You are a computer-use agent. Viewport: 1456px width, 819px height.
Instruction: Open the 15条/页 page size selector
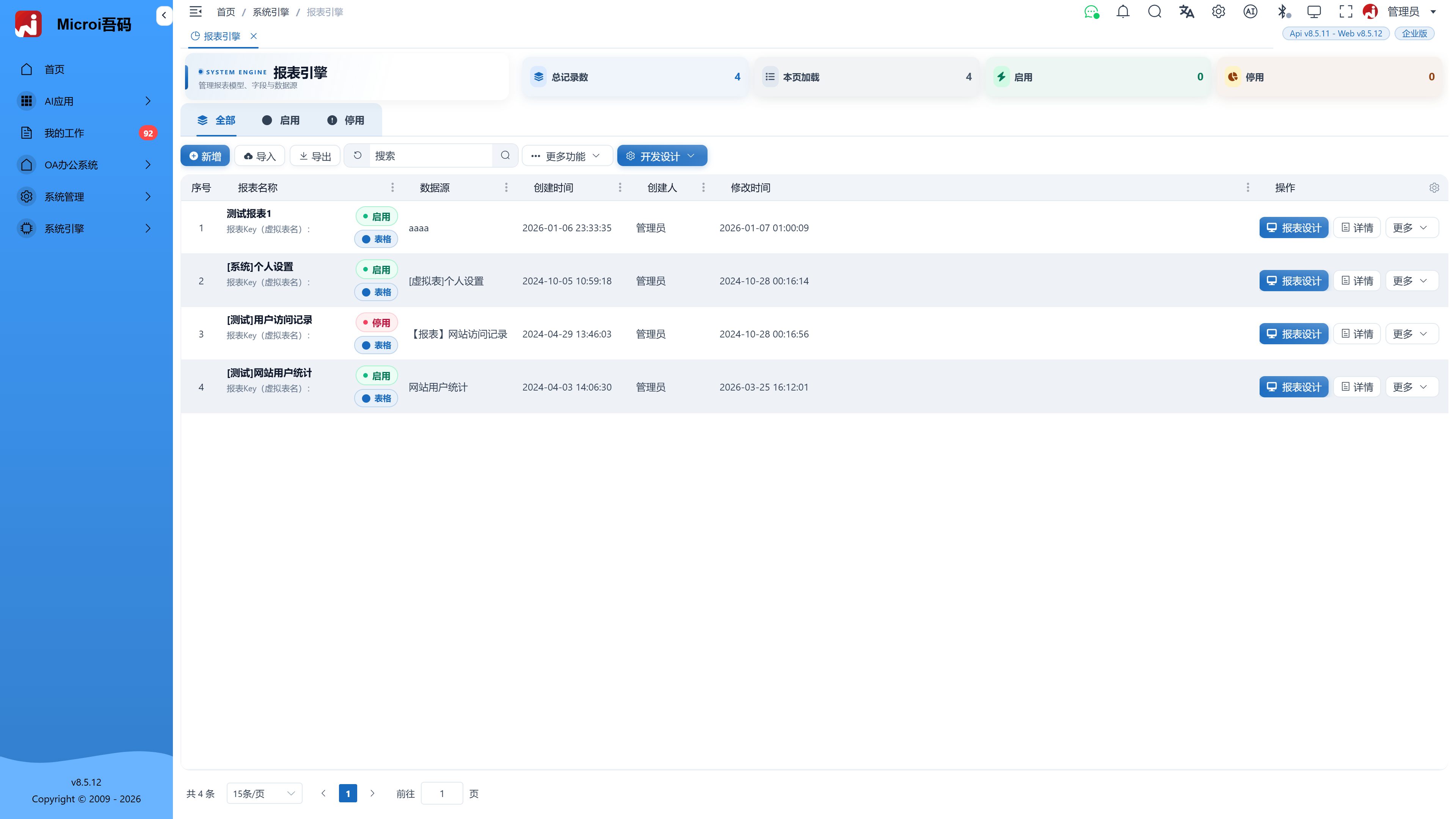(x=264, y=794)
